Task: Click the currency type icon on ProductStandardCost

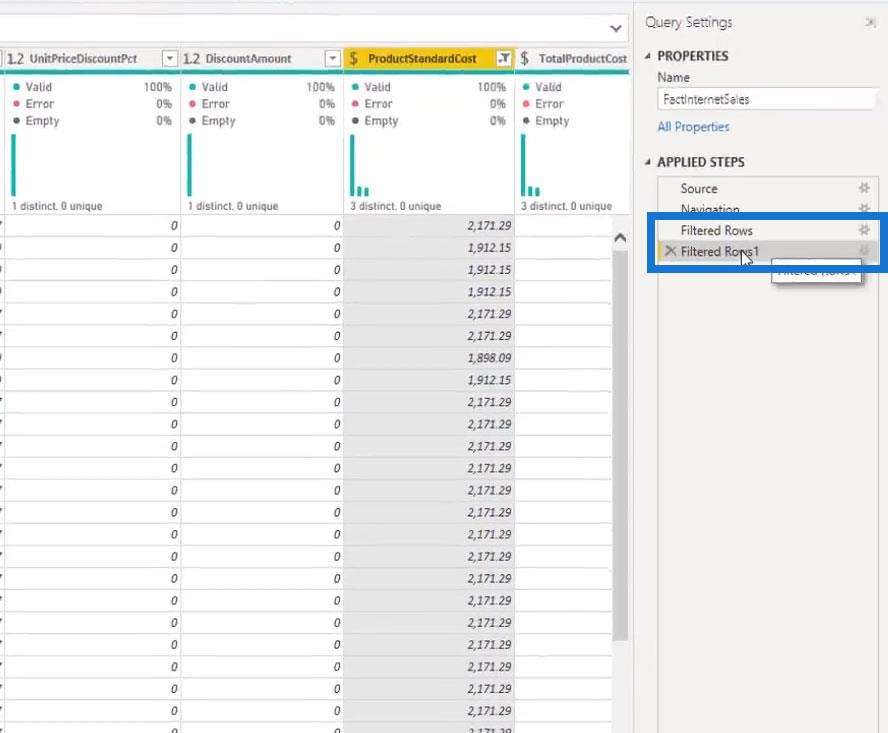Action: point(354,59)
